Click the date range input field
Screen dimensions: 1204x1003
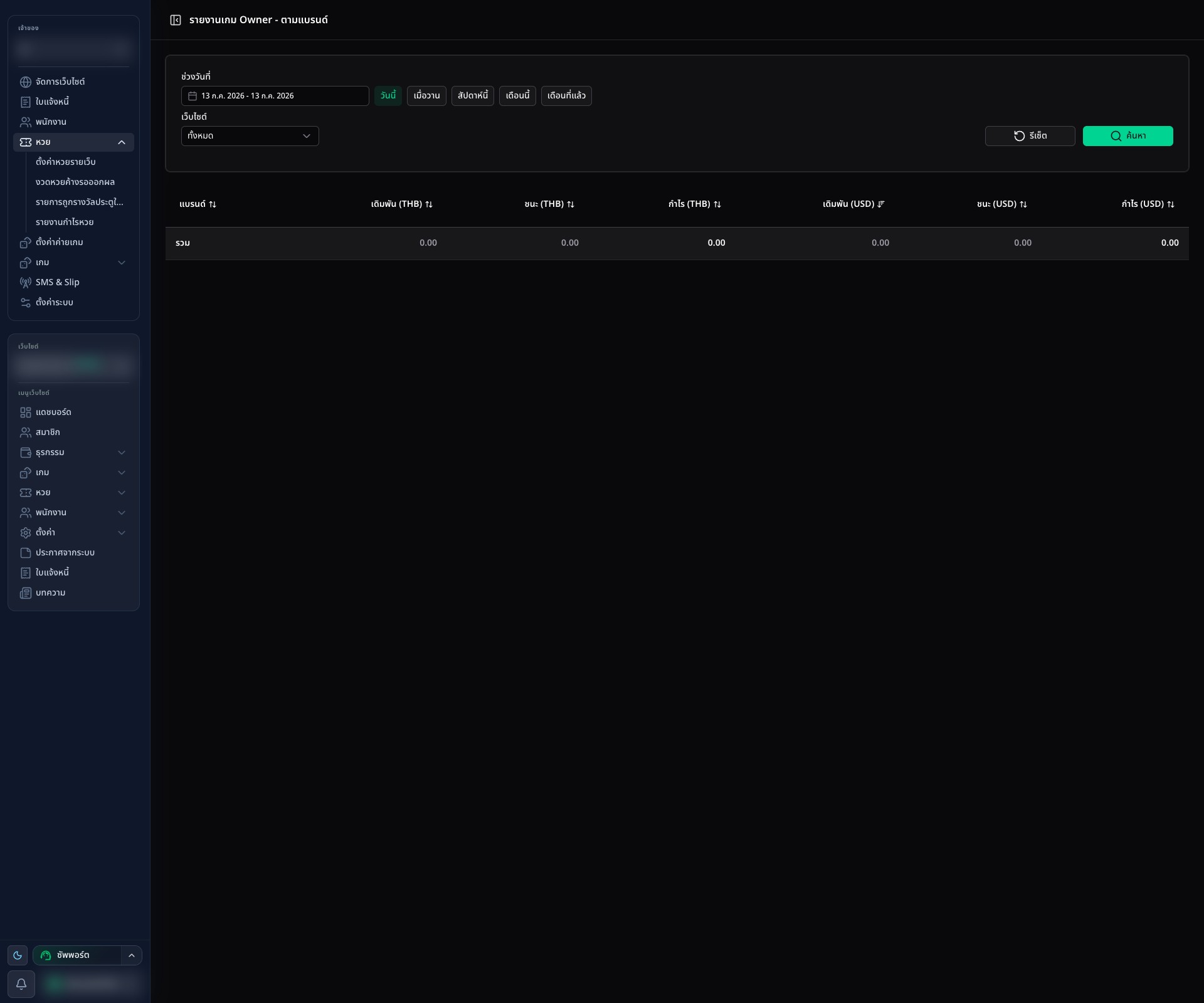pos(275,96)
